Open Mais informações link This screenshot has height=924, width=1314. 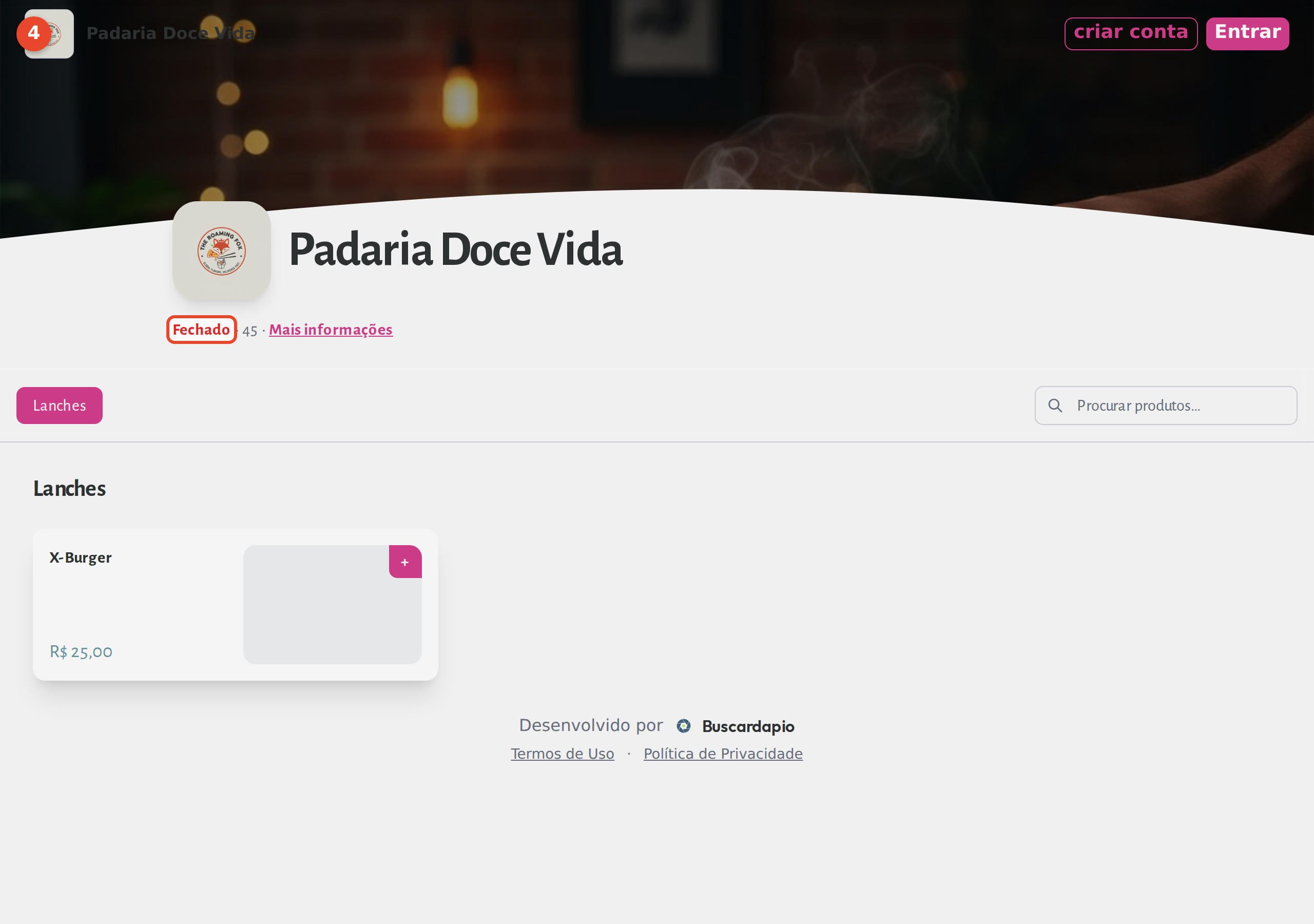[x=331, y=330]
